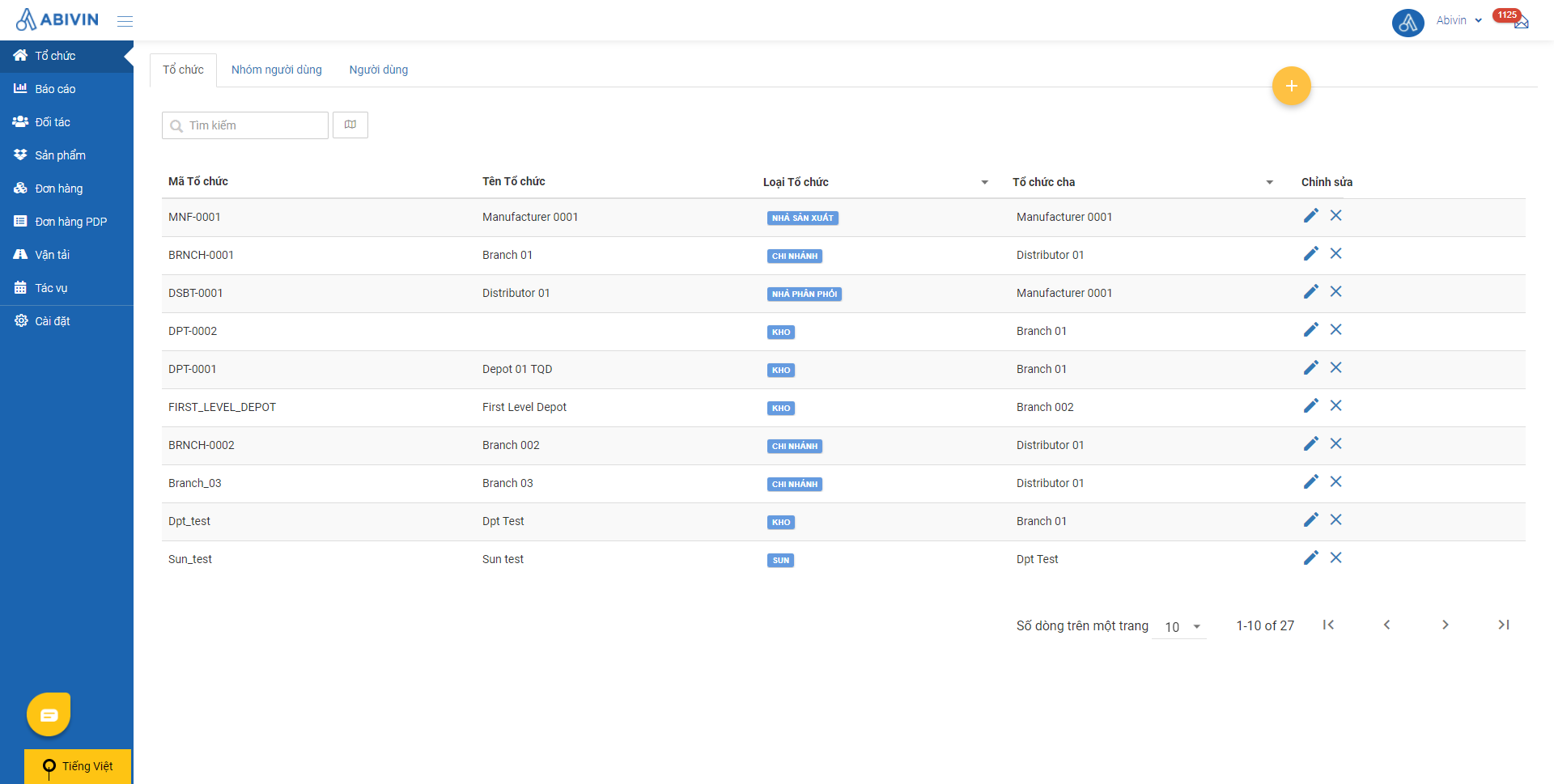Screen dimensions: 1554x784
Task: Edit the MNF-0001 row with the pencil icon
Action: 1311,215
